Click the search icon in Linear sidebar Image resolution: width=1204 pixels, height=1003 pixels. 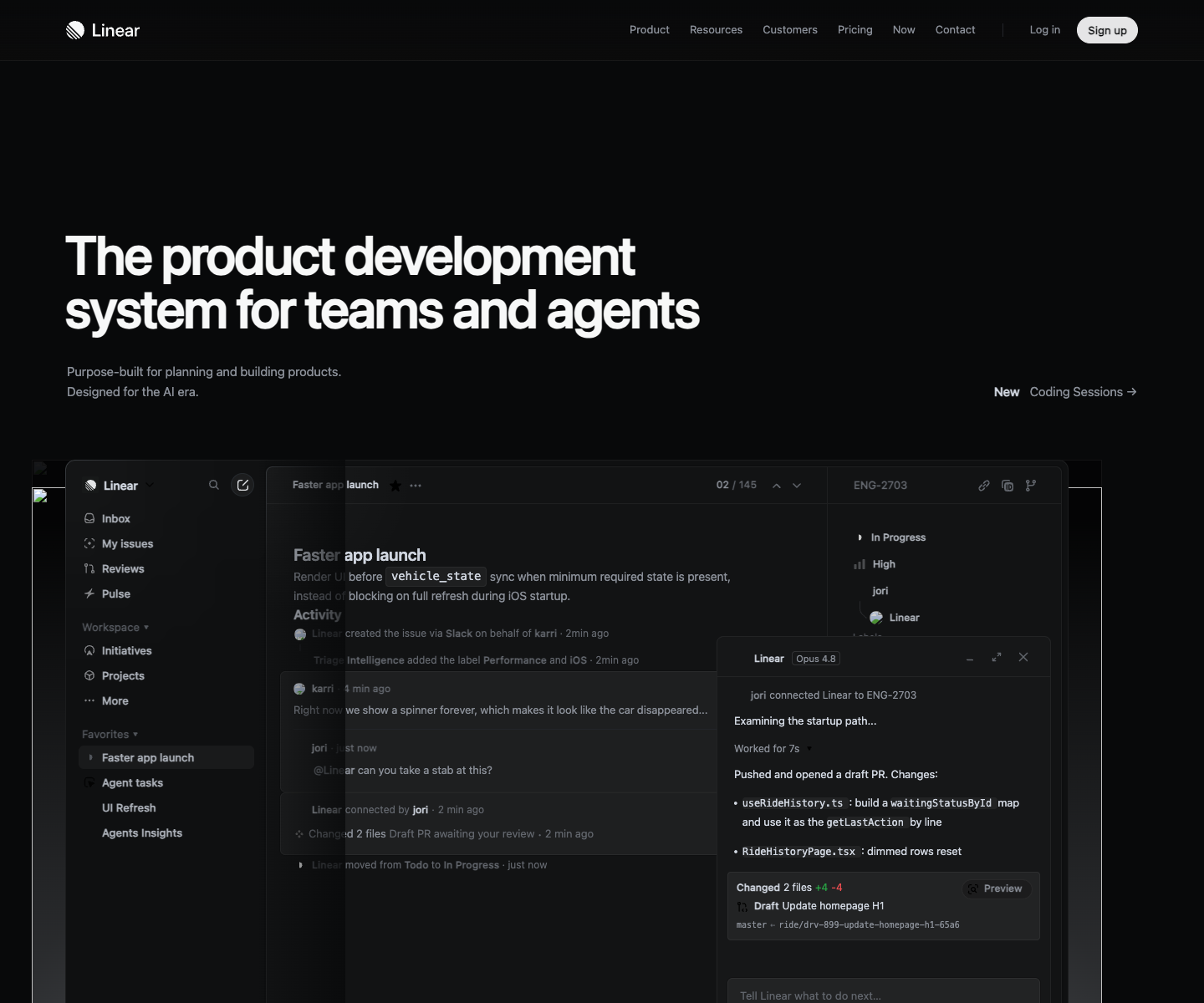pos(214,485)
